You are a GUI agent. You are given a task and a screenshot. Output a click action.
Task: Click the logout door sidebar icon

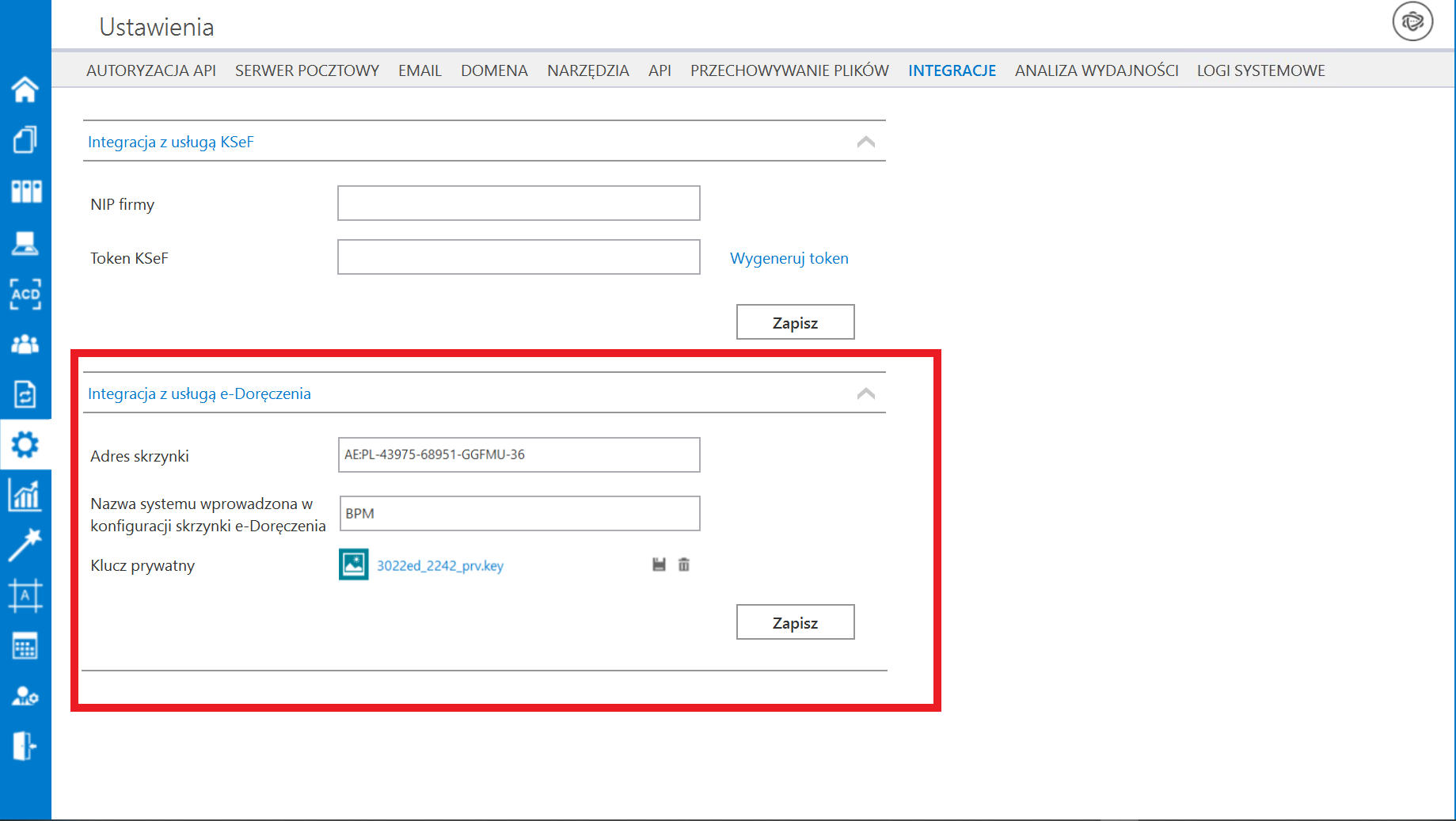[x=25, y=746]
